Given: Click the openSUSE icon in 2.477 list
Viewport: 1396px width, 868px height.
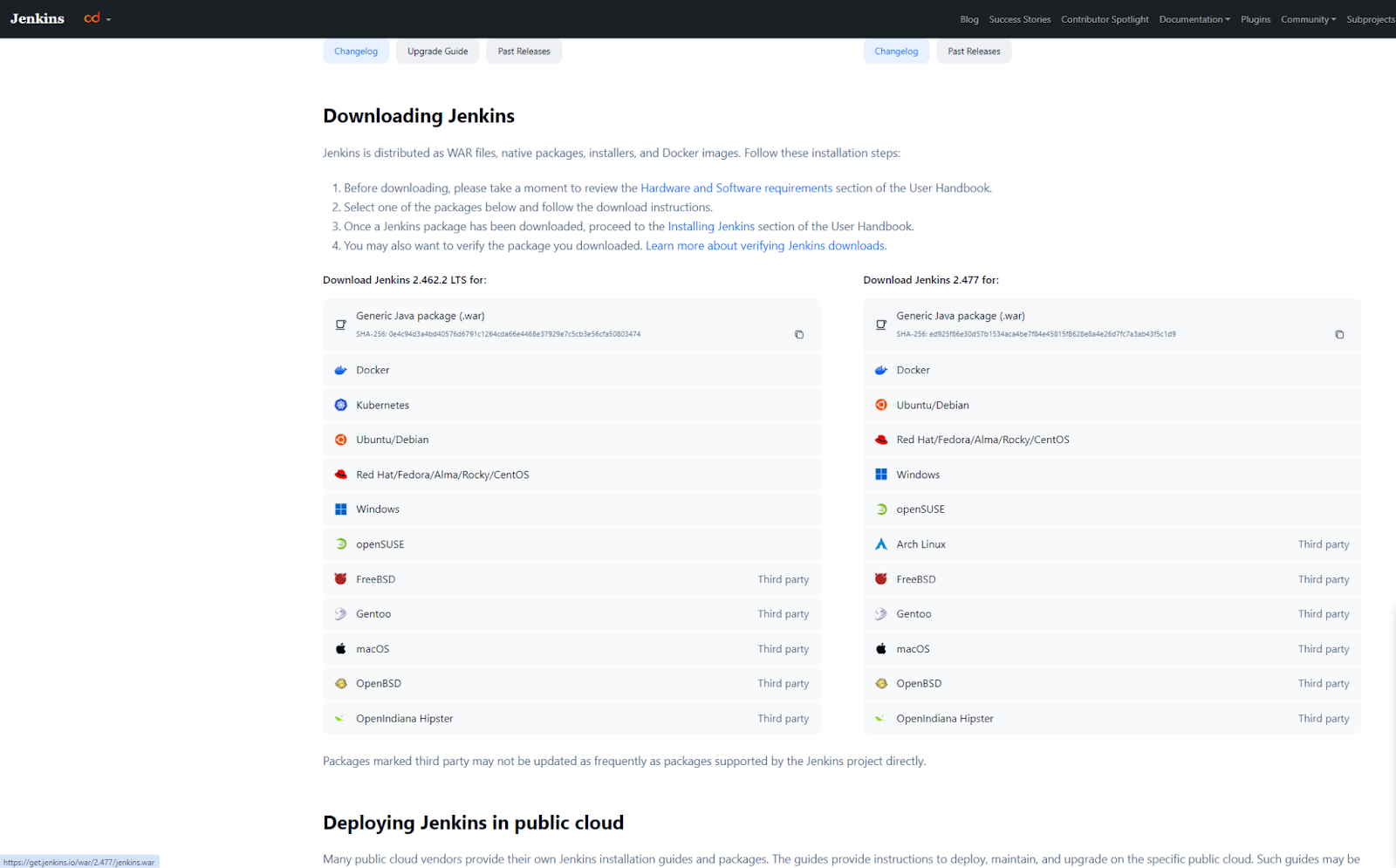Looking at the screenshot, I should (881, 509).
